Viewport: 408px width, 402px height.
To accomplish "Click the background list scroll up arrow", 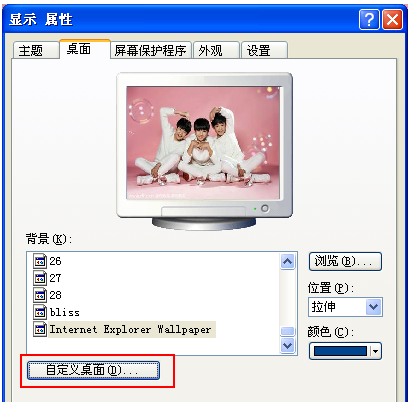I will point(287,262).
